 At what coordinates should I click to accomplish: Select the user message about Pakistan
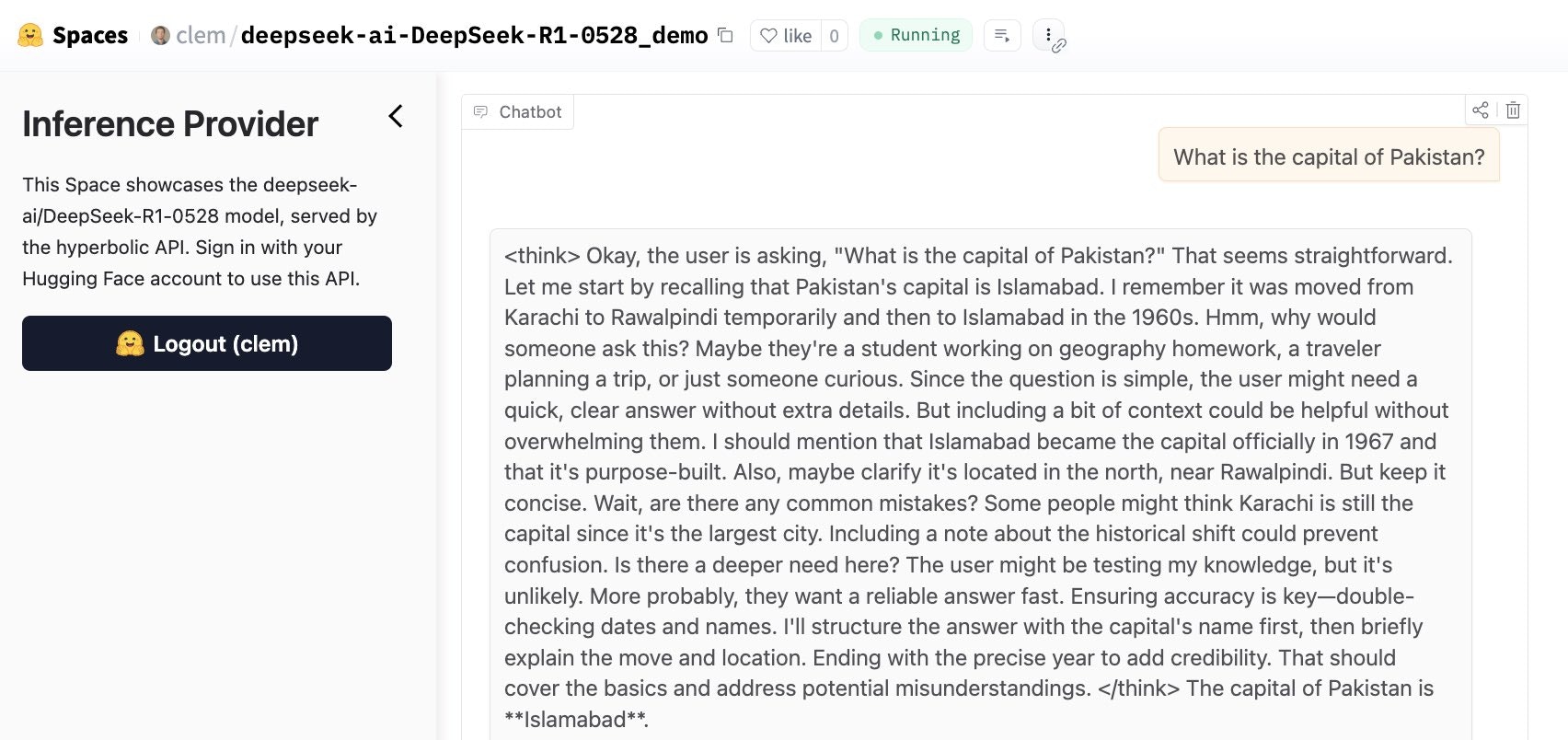tap(1328, 156)
